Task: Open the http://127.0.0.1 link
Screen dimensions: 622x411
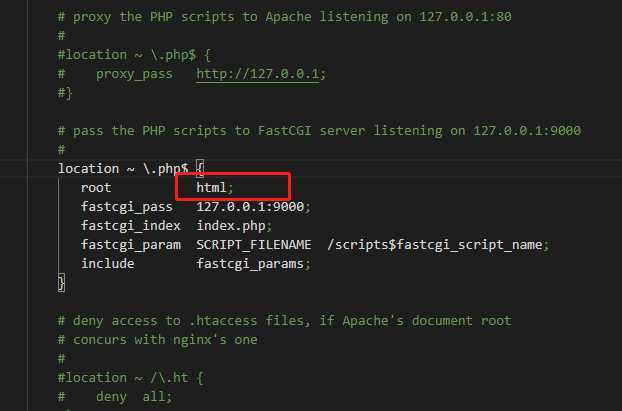Action: tap(258, 74)
